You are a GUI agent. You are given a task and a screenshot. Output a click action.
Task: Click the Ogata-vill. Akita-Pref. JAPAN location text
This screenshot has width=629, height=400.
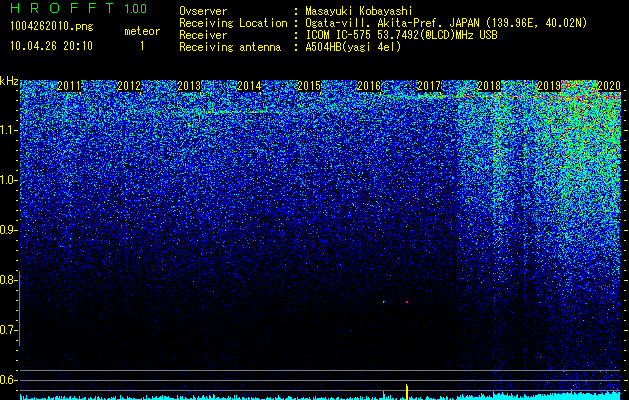click(x=446, y=23)
